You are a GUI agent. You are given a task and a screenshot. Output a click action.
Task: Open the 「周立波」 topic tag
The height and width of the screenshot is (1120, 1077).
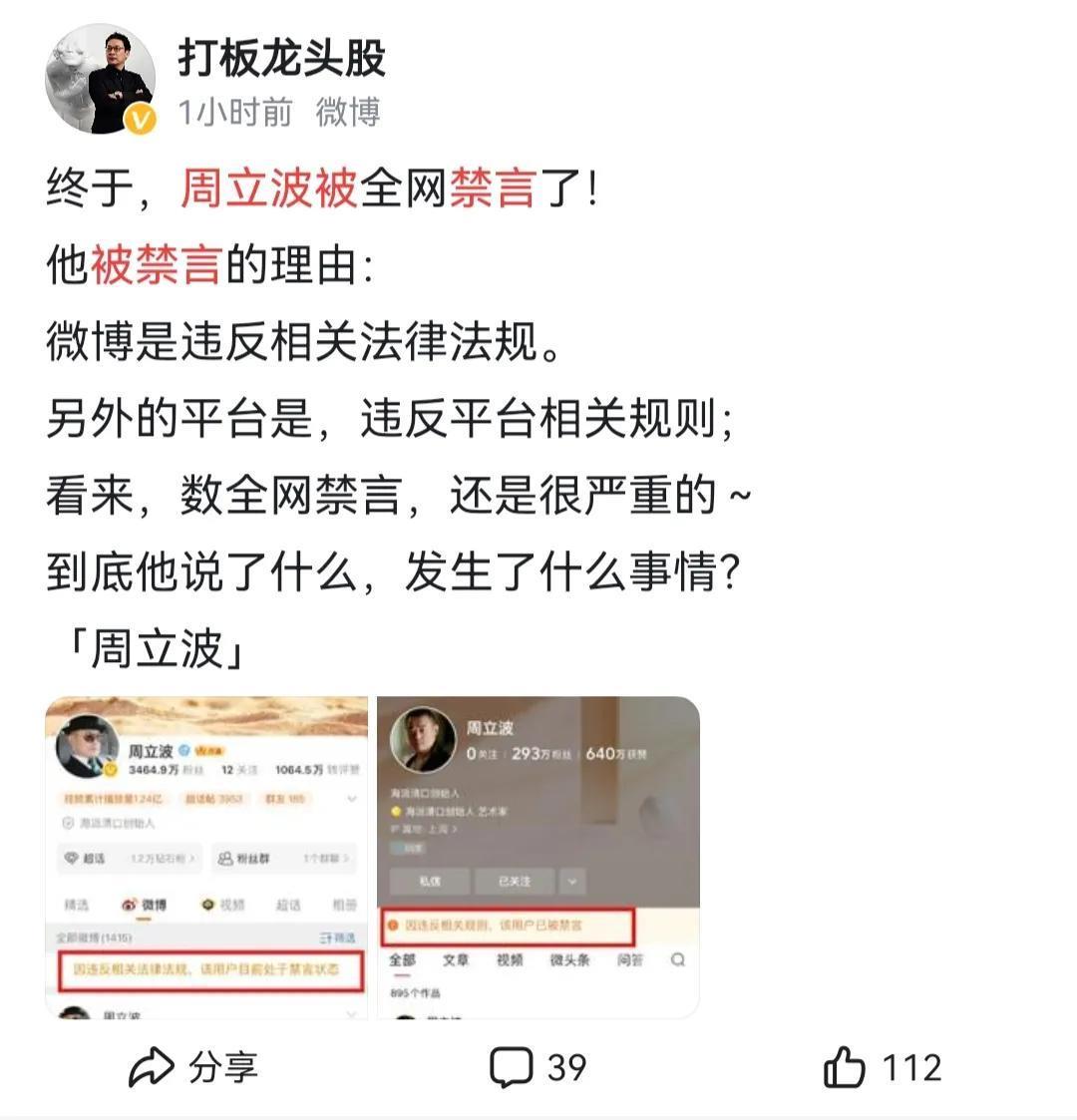(155, 648)
